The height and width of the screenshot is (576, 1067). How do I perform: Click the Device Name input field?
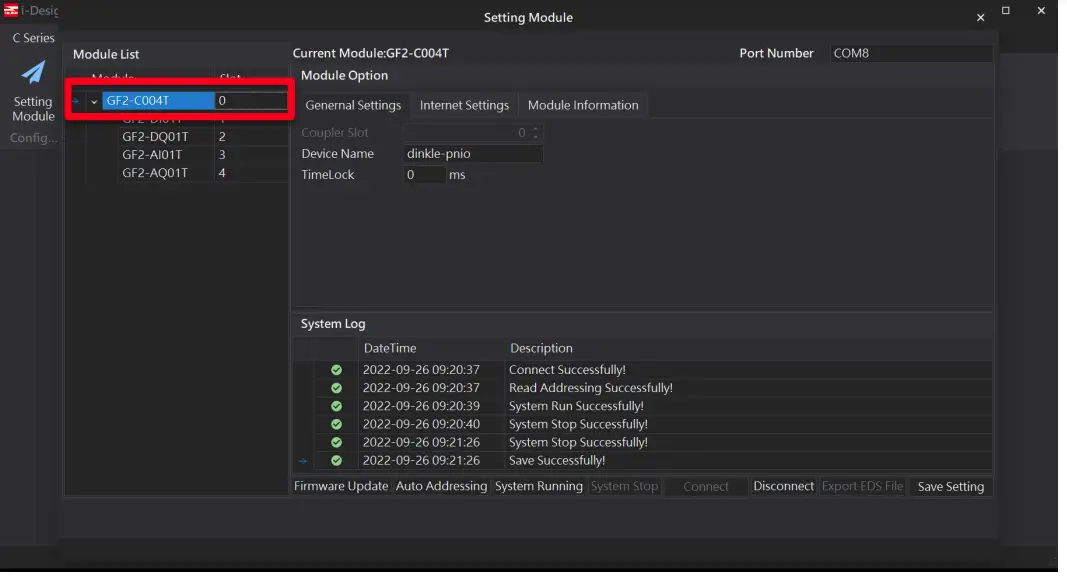pos(473,154)
